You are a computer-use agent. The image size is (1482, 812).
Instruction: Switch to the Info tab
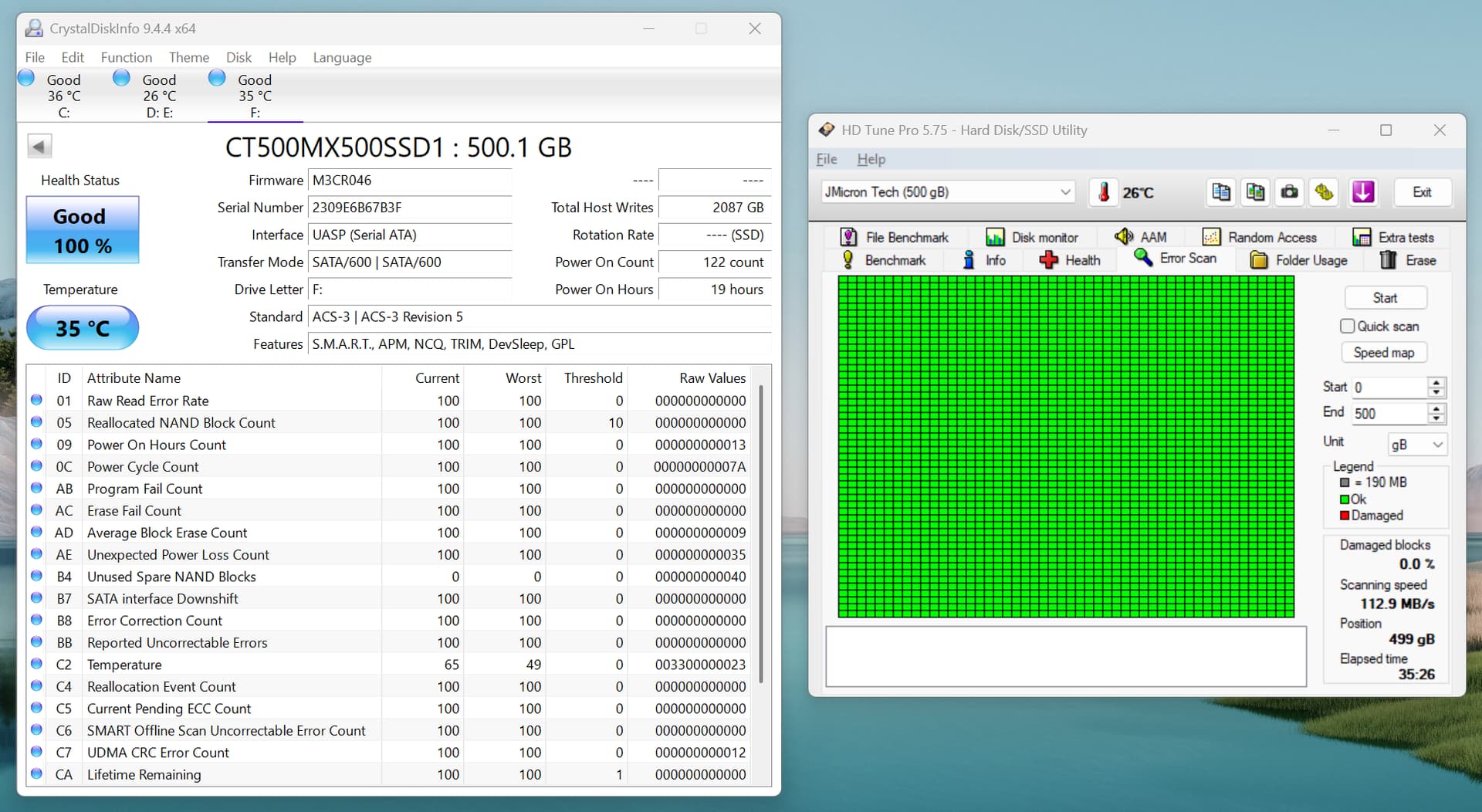(984, 260)
